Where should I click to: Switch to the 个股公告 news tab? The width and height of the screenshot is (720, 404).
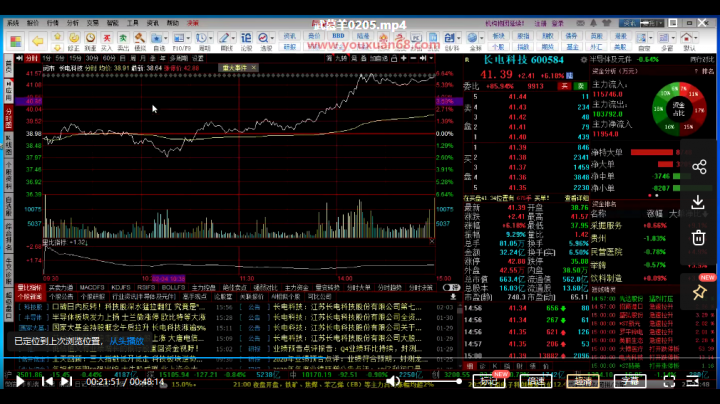pos(61,297)
